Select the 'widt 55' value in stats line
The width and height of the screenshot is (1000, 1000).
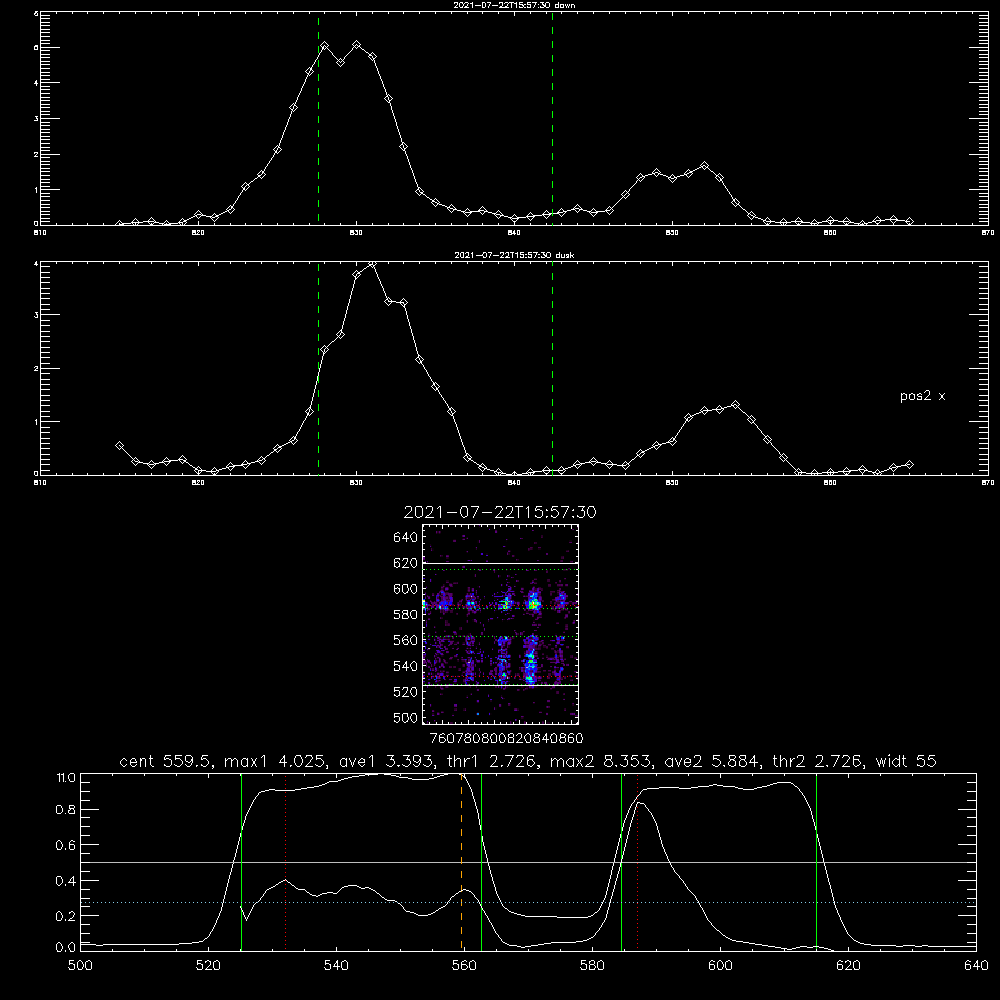tap(906, 761)
